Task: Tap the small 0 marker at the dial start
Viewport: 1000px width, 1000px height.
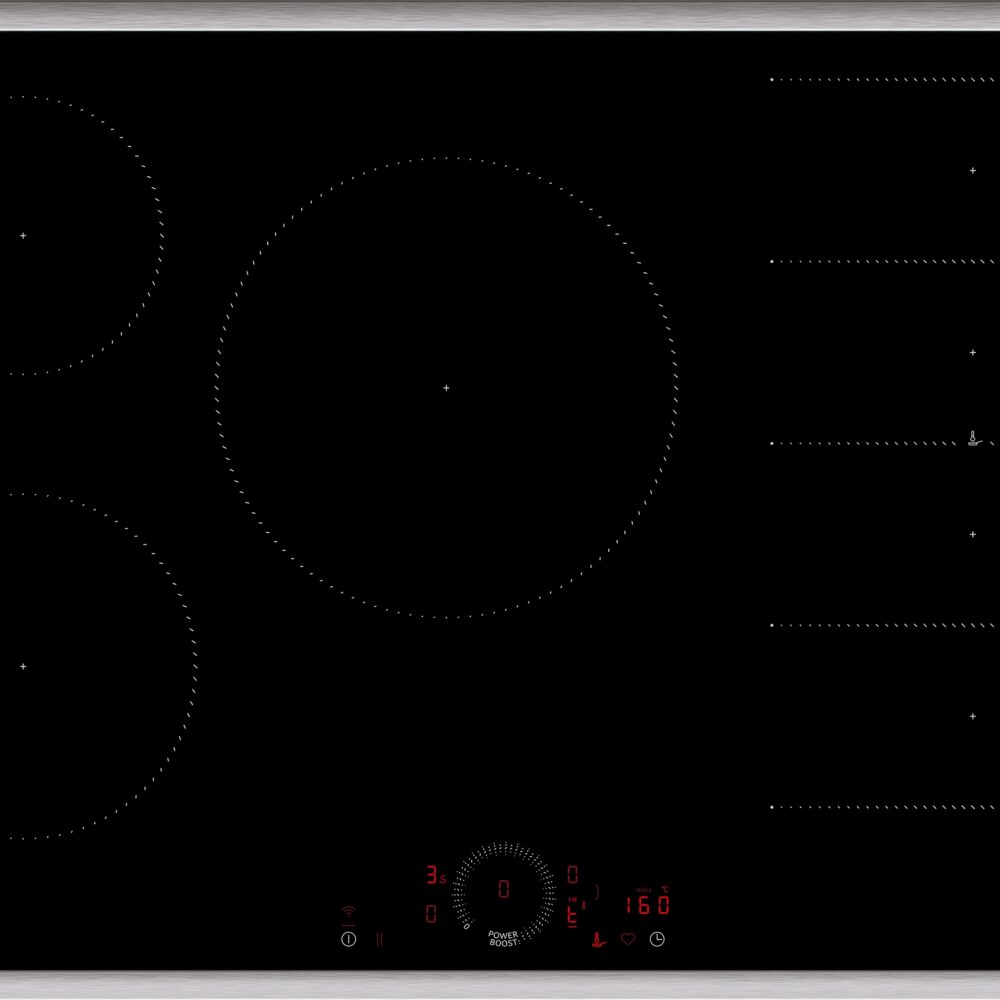Action: click(467, 925)
